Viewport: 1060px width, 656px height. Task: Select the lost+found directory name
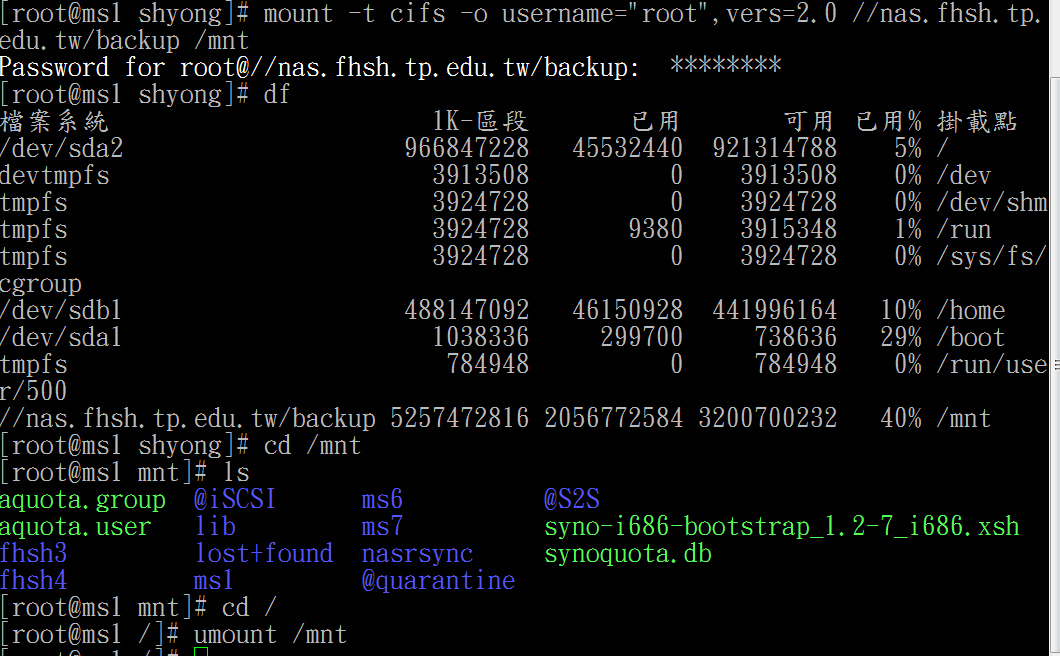coord(264,552)
